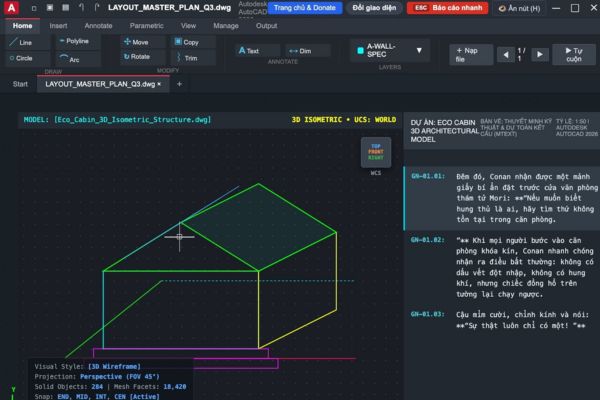Maximize the AutoCAD window
The height and width of the screenshot is (400, 600).
point(575,8)
